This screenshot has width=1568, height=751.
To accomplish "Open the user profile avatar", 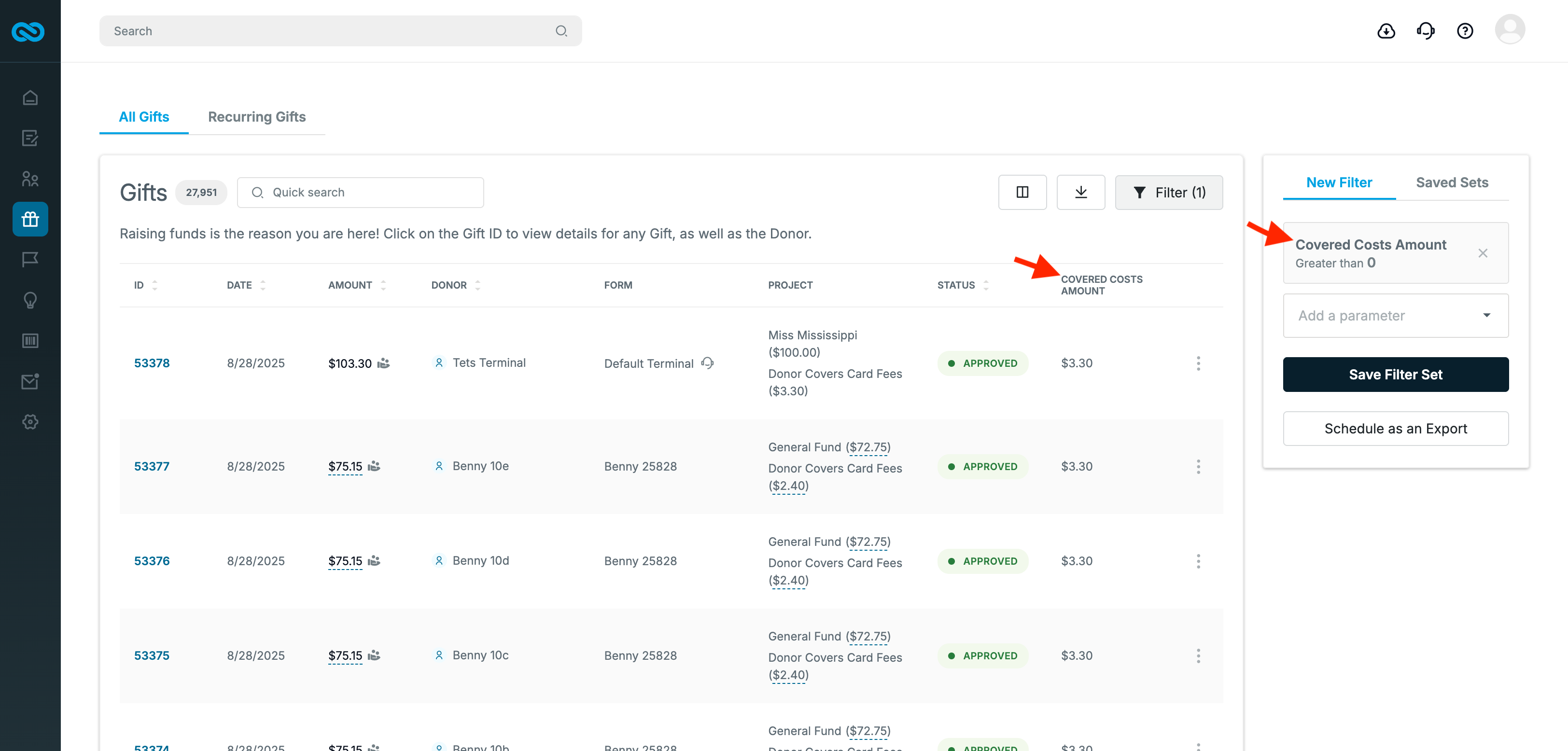I will pyautogui.click(x=1510, y=30).
